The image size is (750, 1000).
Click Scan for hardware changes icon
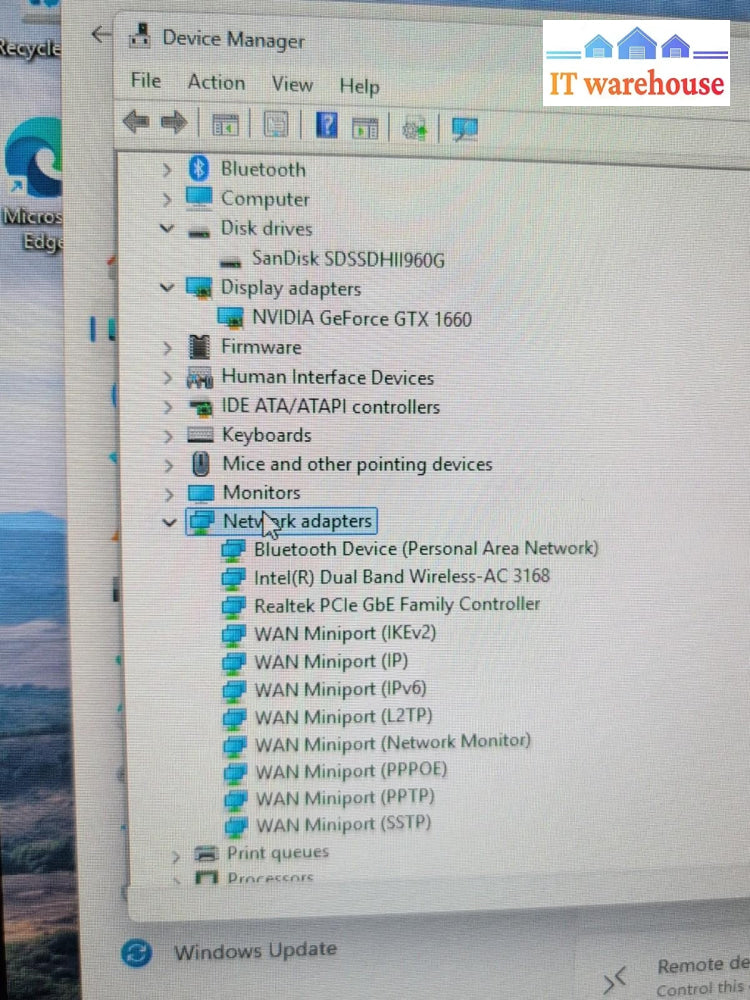pyautogui.click(x=465, y=129)
